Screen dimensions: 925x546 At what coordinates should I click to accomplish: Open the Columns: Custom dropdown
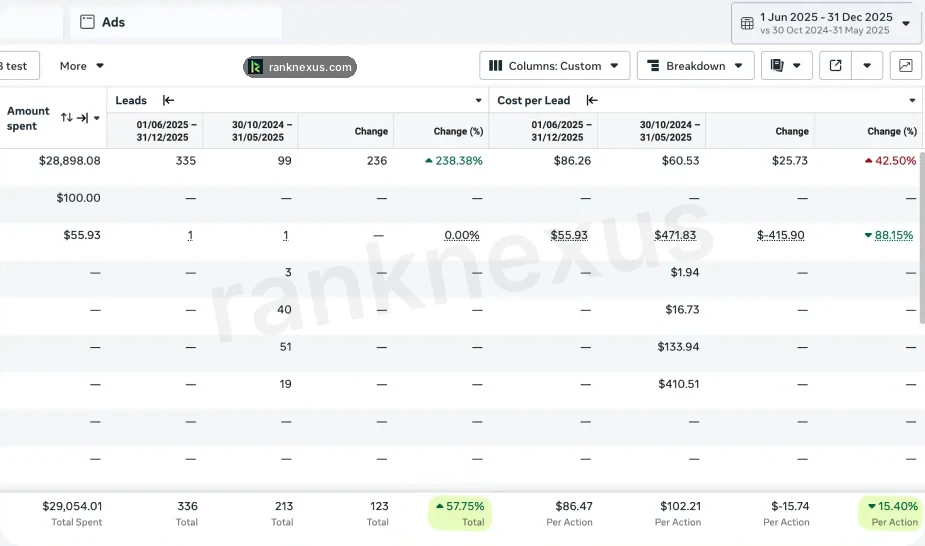555,65
